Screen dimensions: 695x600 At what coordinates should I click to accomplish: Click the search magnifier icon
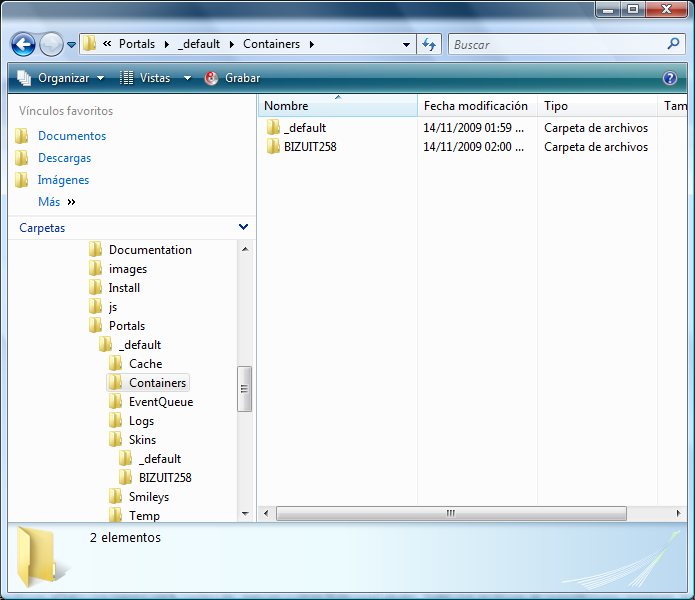click(x=673, y=44)
